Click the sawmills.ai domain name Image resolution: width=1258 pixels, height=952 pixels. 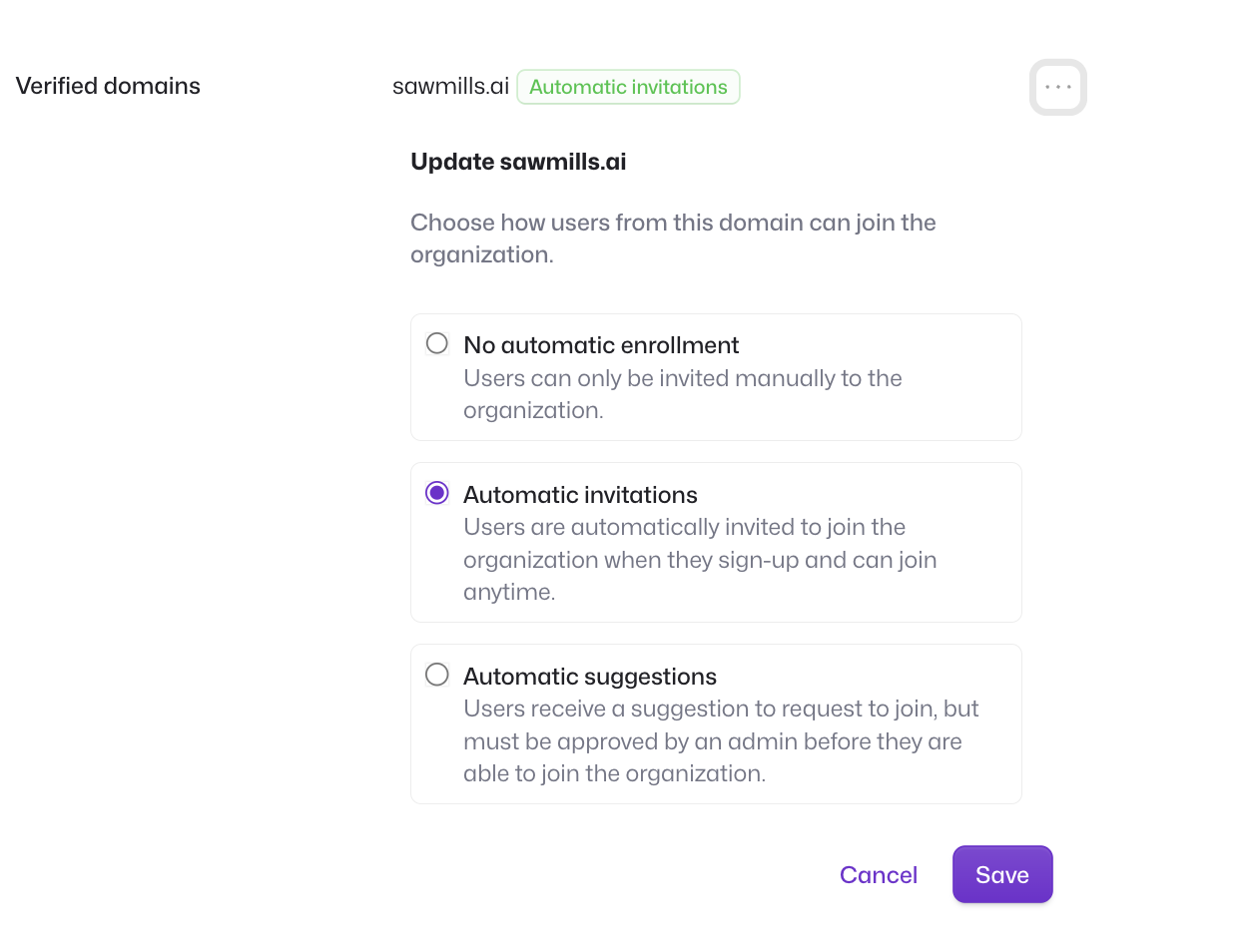(x=450, y=87)
